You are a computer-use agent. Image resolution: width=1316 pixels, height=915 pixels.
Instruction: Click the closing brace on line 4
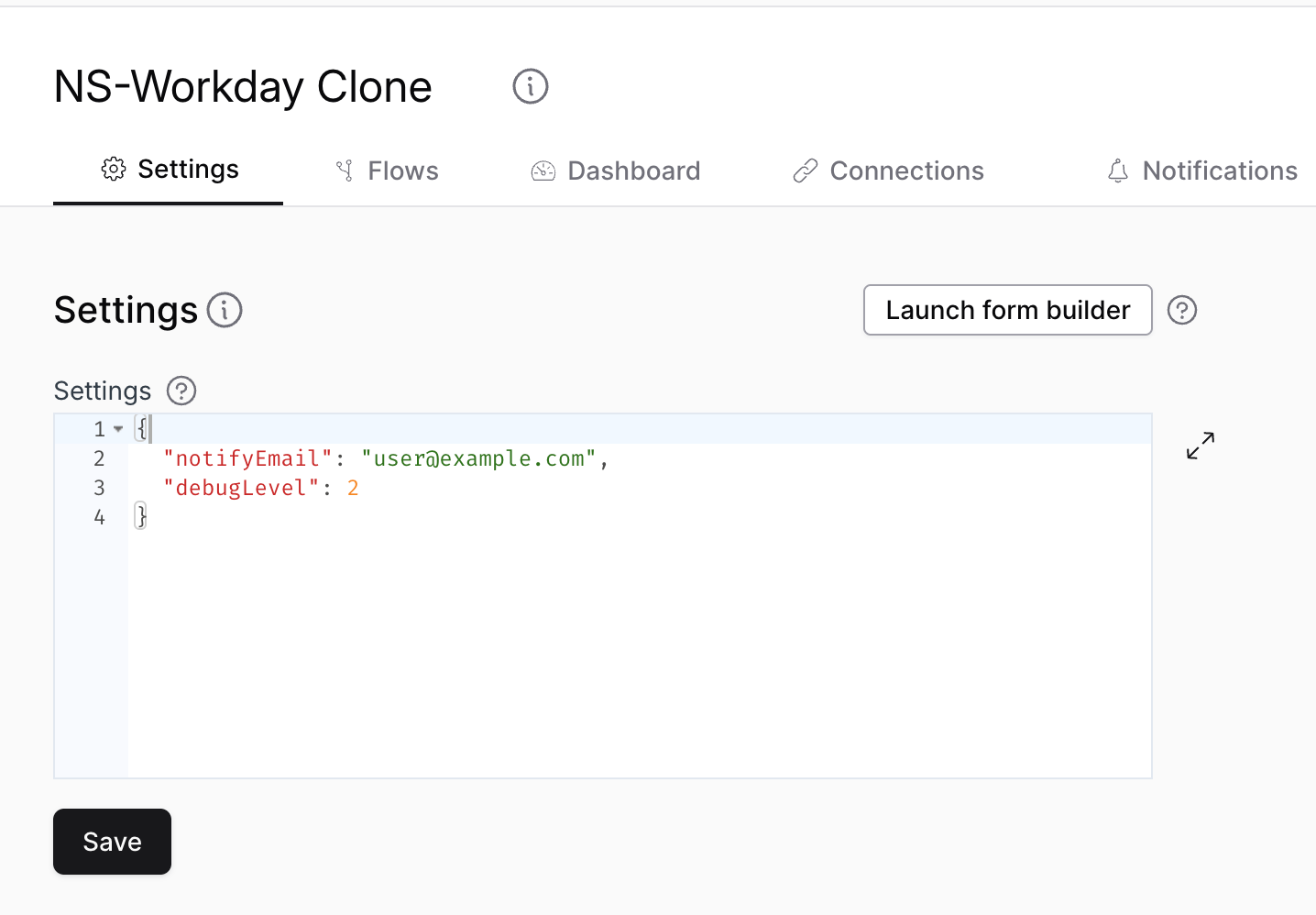[141, 517]
